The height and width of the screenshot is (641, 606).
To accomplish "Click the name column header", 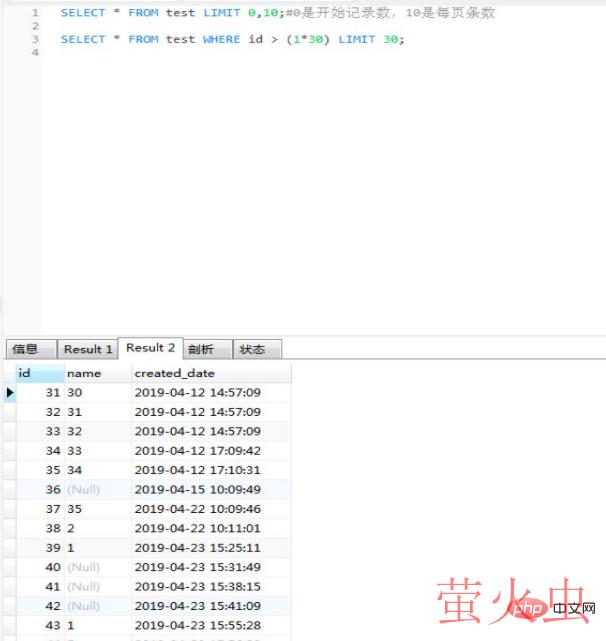I will pyautogui.click(x=96, y=373).
